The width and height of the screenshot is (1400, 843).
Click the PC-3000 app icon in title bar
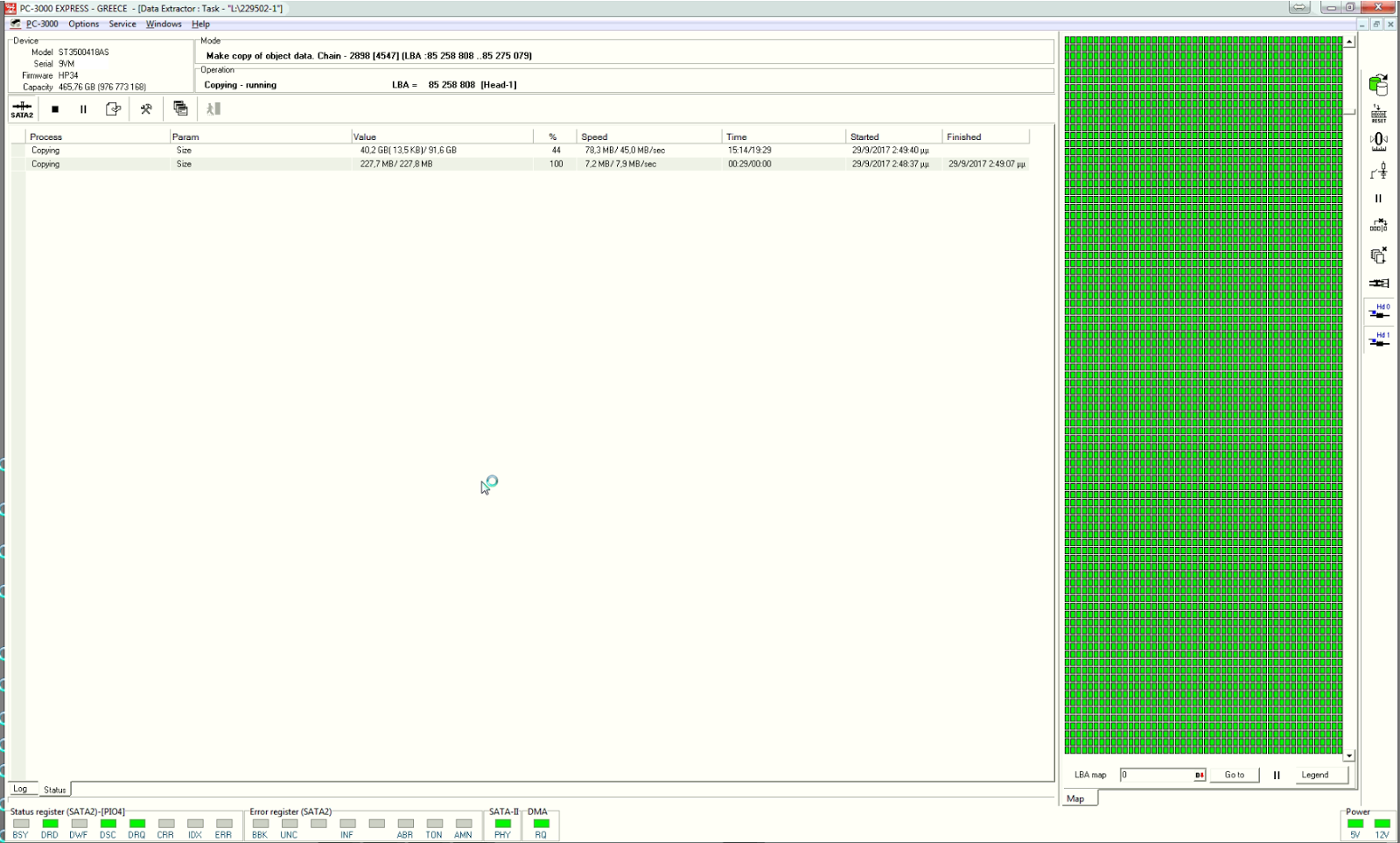tap(10, 8)
